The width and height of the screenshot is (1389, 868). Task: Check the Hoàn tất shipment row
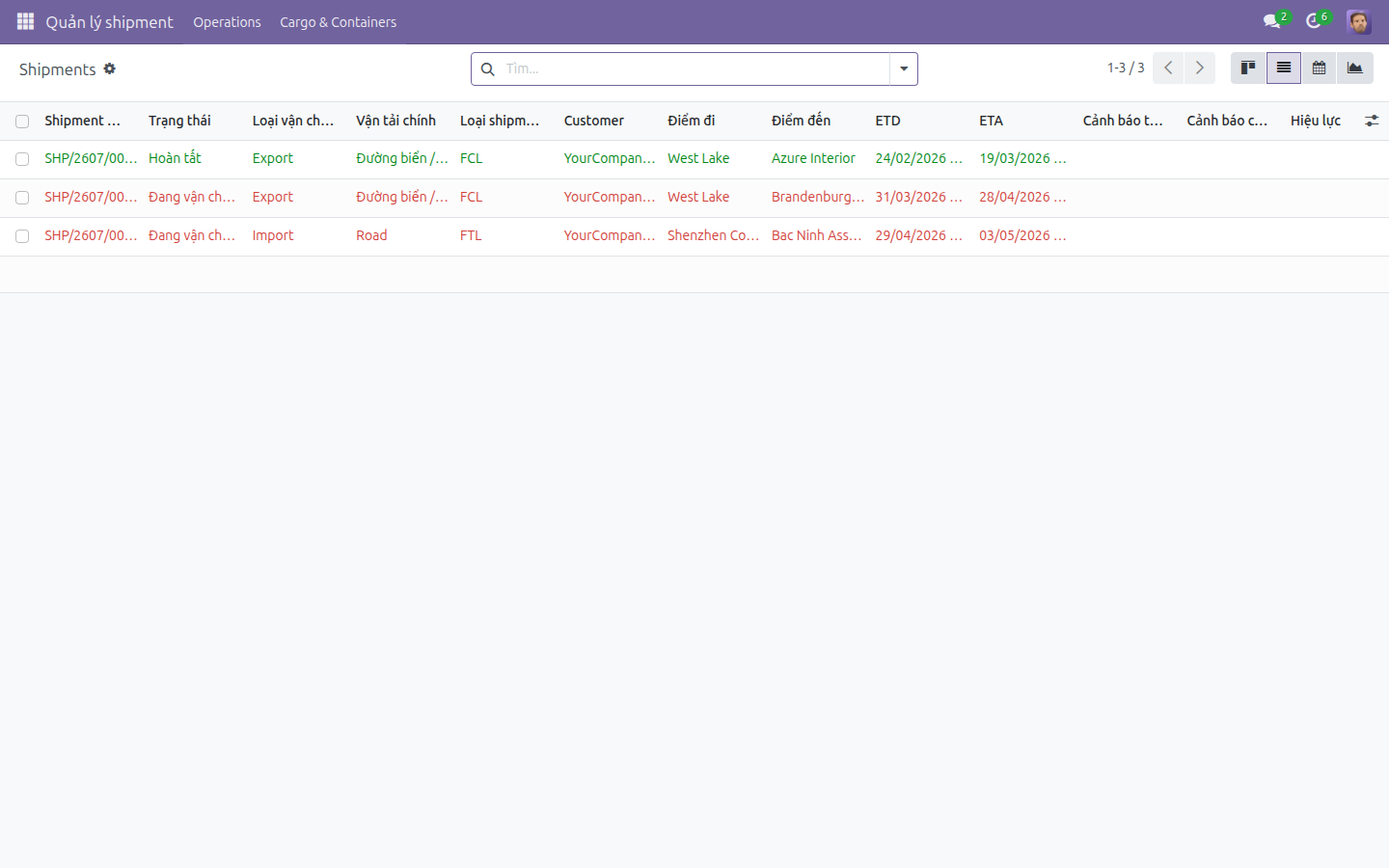tap(22, 159)
